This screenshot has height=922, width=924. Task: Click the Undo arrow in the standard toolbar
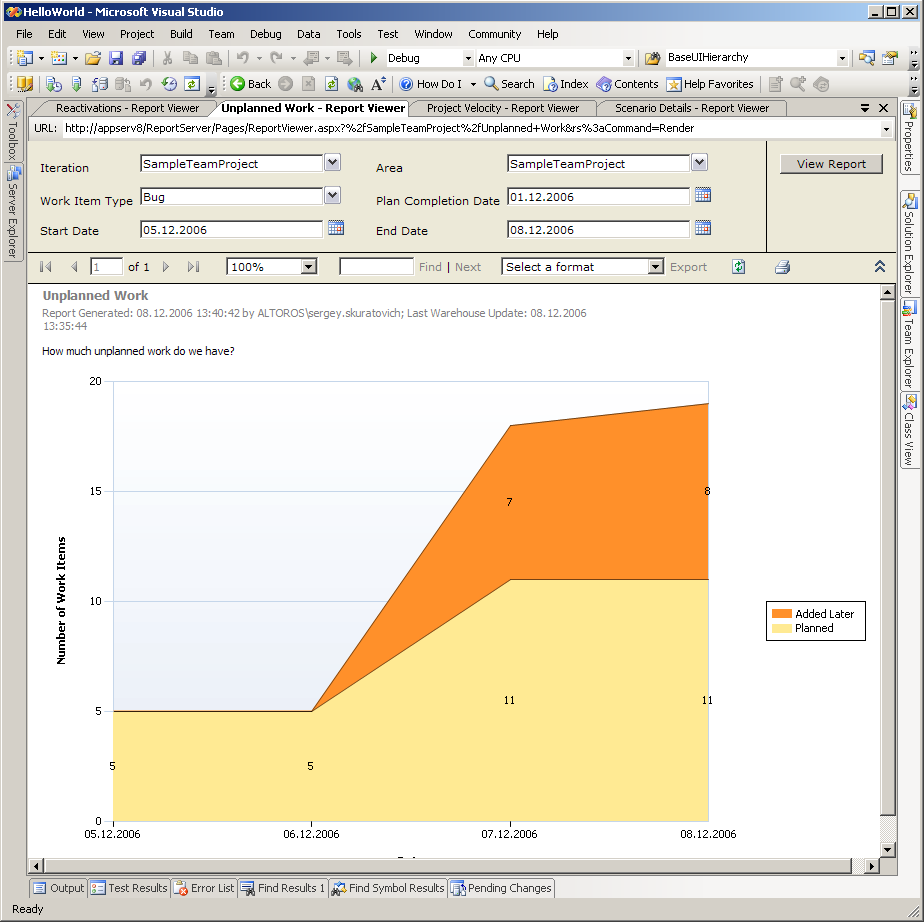242,58
